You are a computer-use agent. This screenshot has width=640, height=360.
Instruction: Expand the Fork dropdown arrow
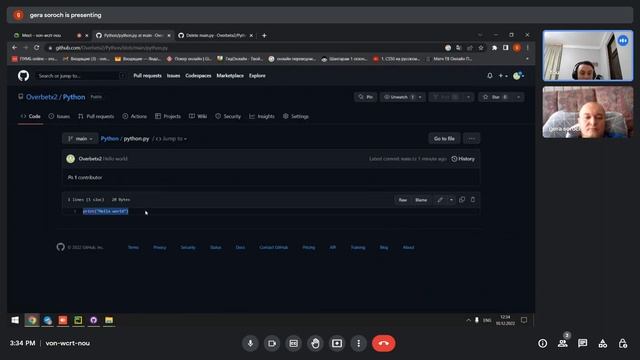click(469, 97)
